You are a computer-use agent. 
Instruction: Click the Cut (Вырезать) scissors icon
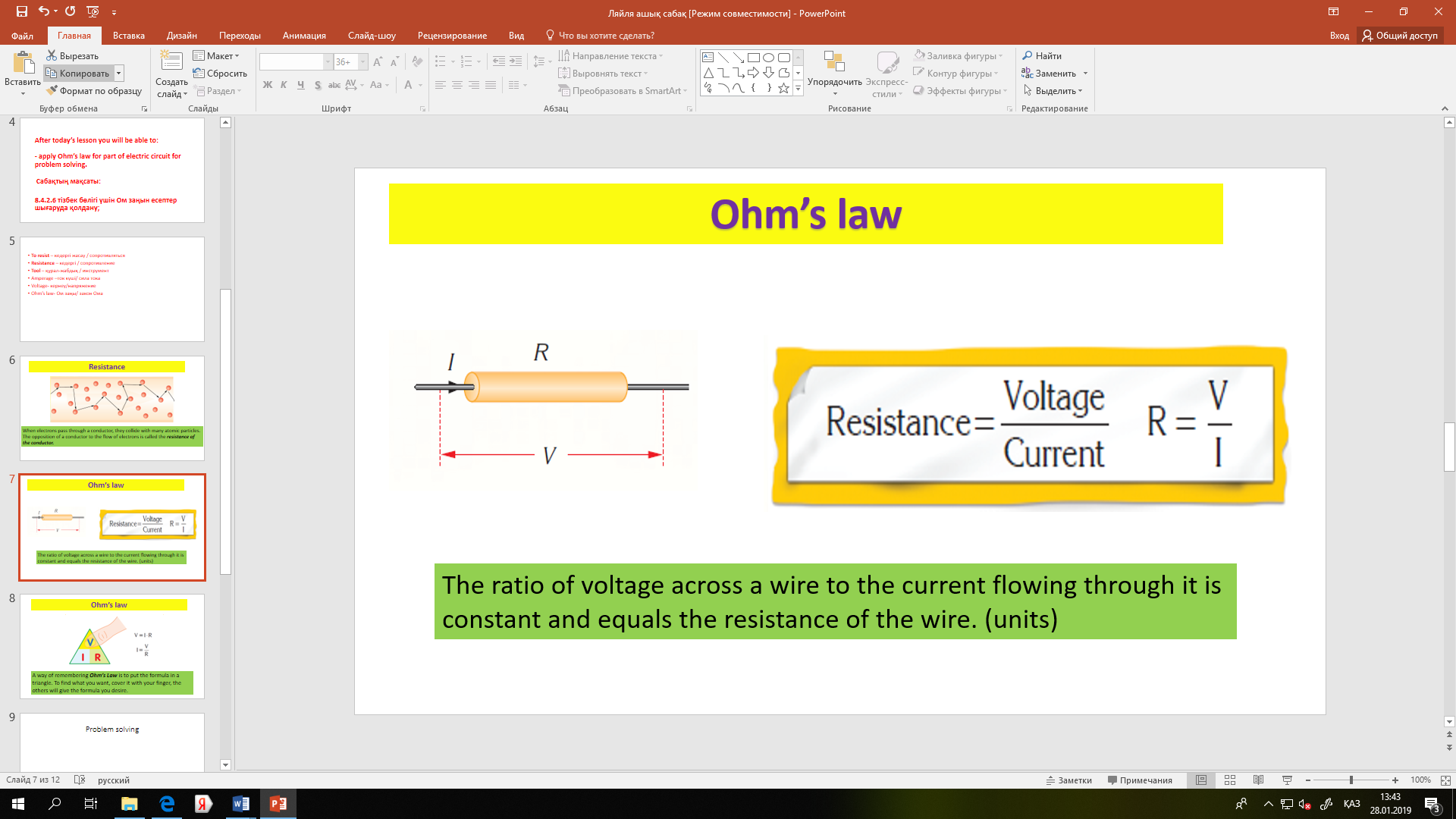[x=52, y=55]
